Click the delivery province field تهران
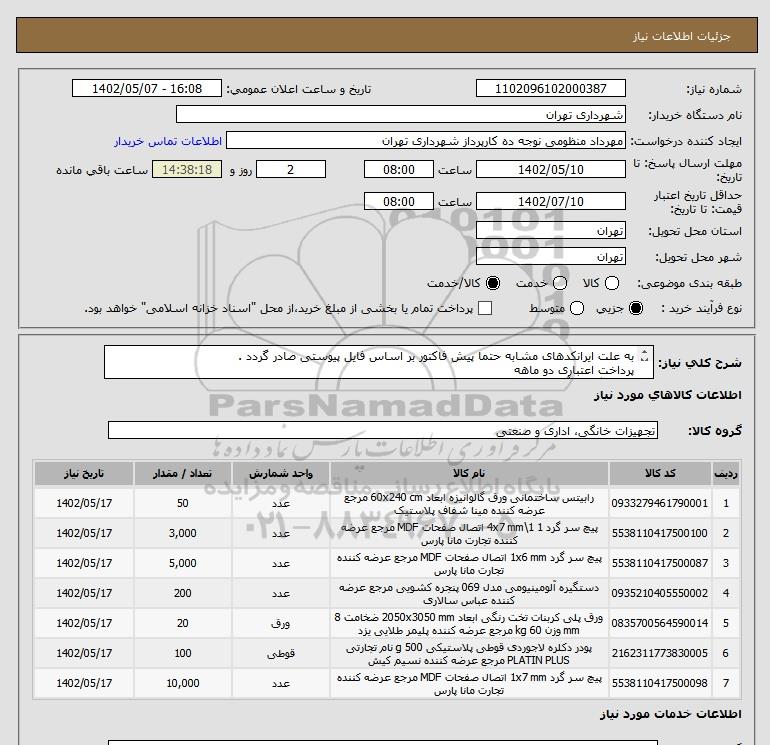The height and width of the screenshot is (745, 770). 550,231
